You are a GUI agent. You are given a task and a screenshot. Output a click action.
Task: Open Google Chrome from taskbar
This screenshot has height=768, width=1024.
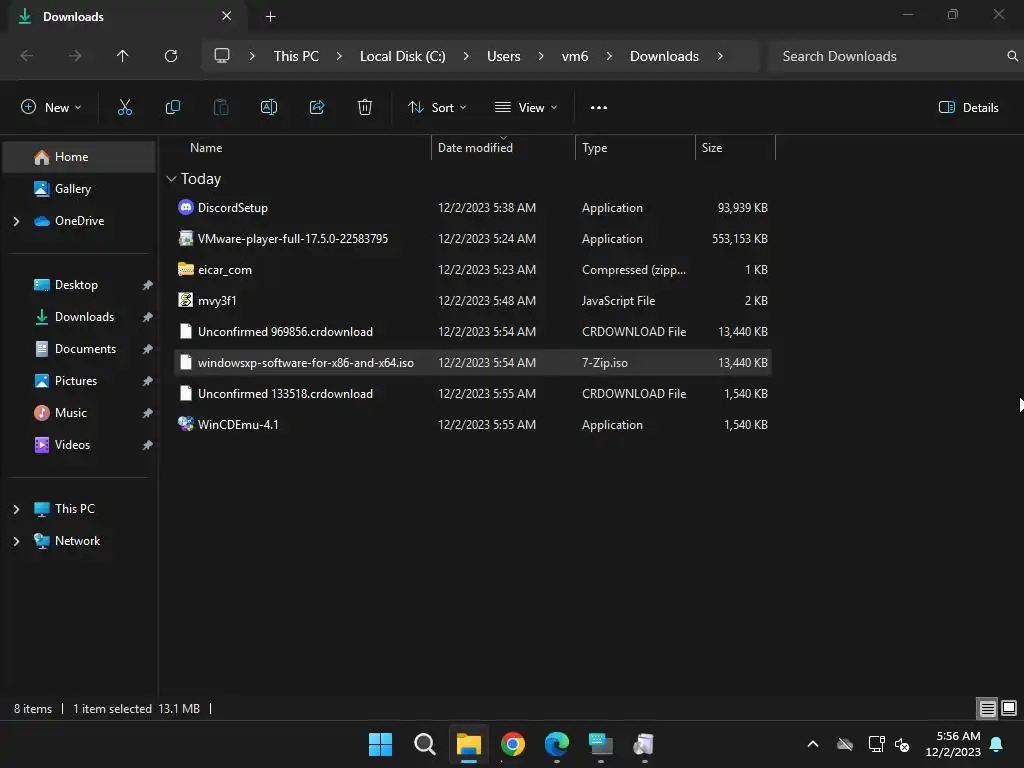[x=513, y=744]
